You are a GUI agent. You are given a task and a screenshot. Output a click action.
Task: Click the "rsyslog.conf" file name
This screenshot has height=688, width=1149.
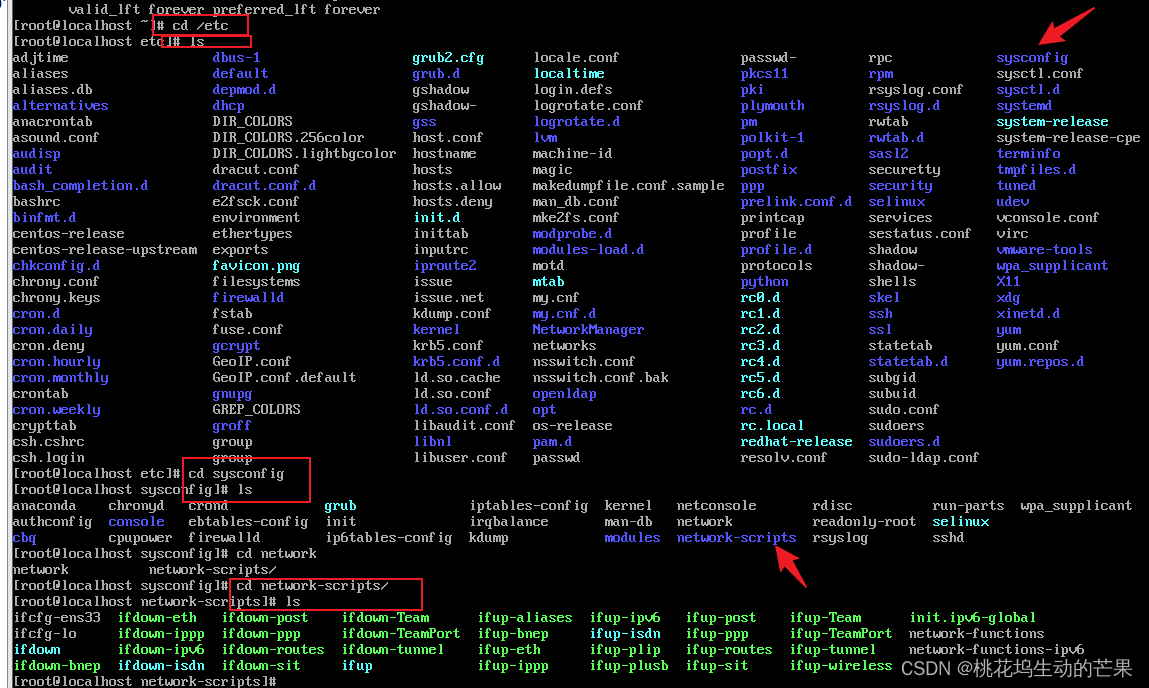[x=916, y=89]
